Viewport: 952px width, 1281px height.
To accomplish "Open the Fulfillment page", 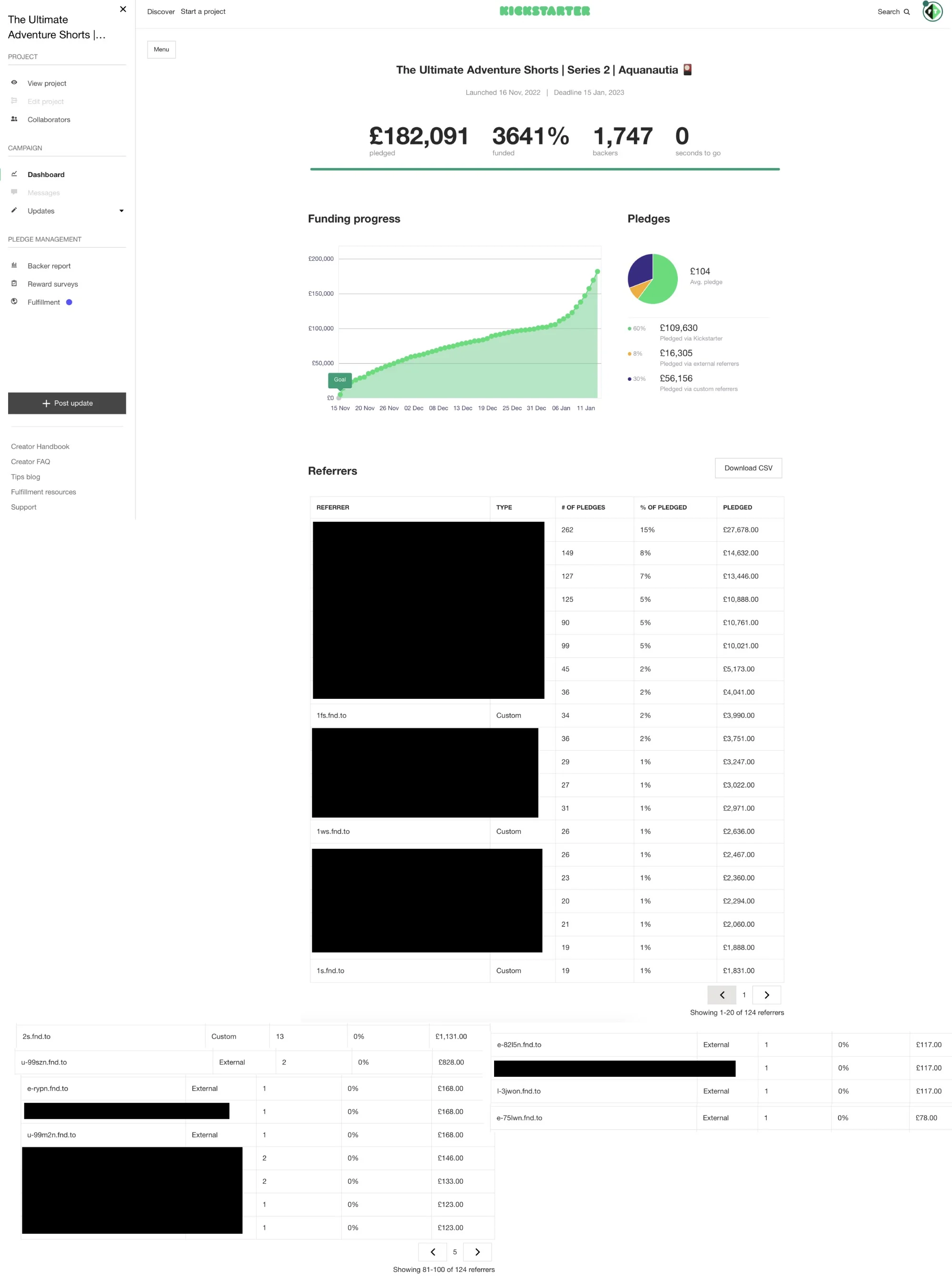I will (x=44, y=302).
